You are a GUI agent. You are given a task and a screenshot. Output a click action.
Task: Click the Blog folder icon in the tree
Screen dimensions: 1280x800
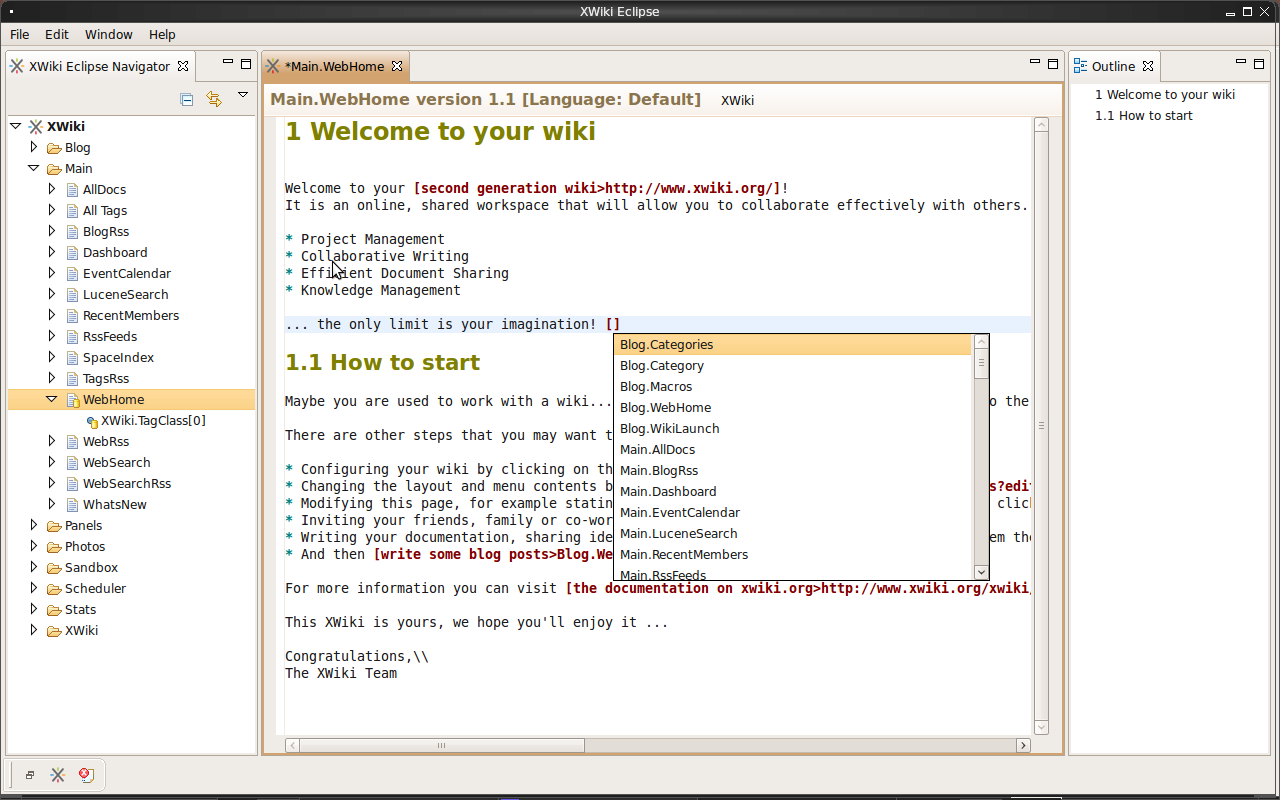[x=54, y=148]
